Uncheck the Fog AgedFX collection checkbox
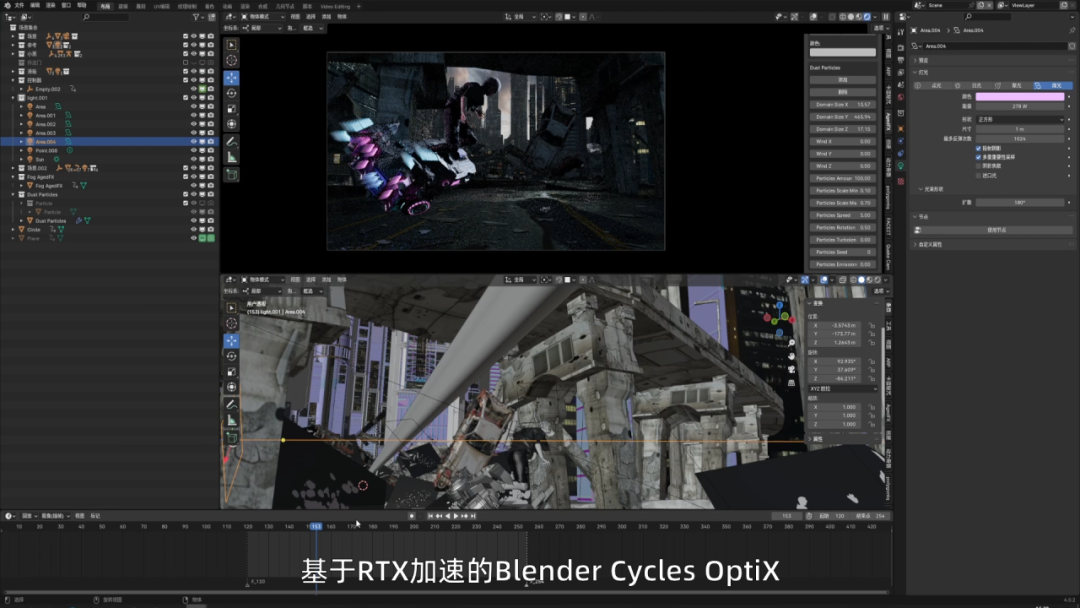Viewport: 1080px width, 608px height. point(185,177)
